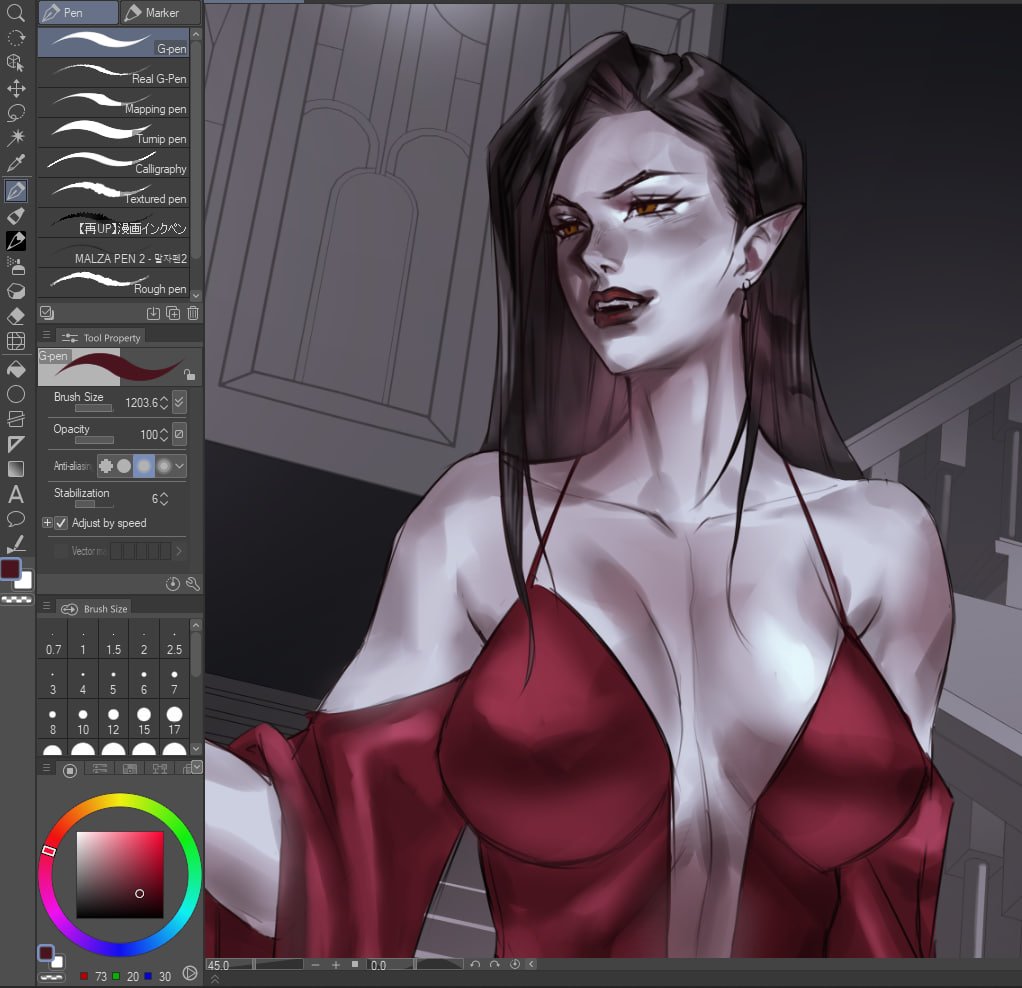Open the Tool Property panel menu
Image resolution: width=1022 pixels, height=988 pixels.
tap(47, 337)
